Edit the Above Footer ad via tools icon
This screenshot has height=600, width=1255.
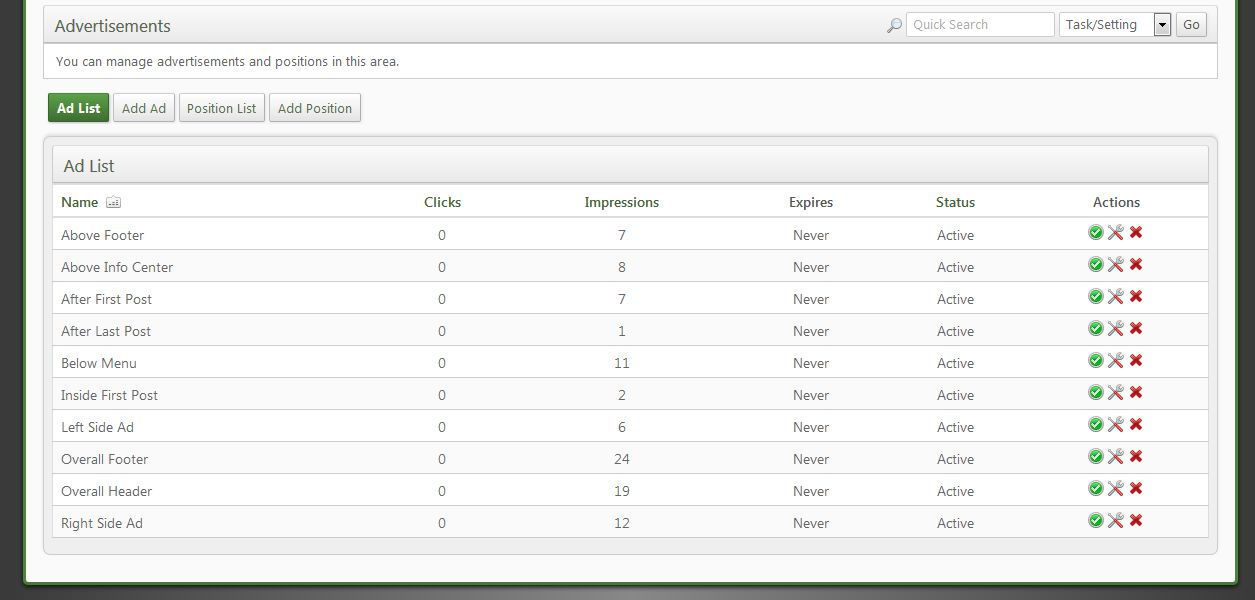pyautogui.click(x=1115, y=232)
